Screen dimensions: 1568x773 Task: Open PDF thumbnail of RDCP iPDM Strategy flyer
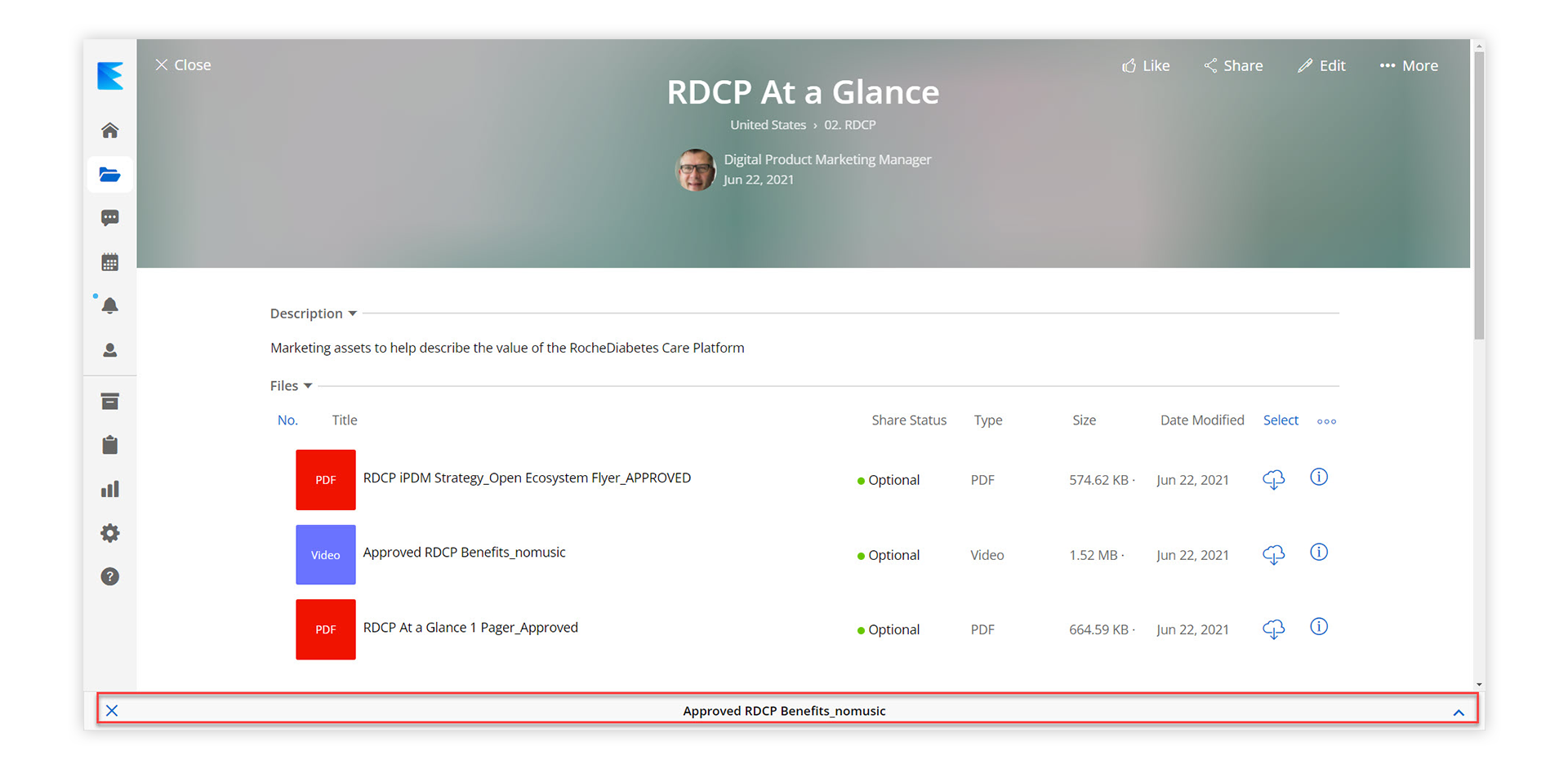click(325, 480)
